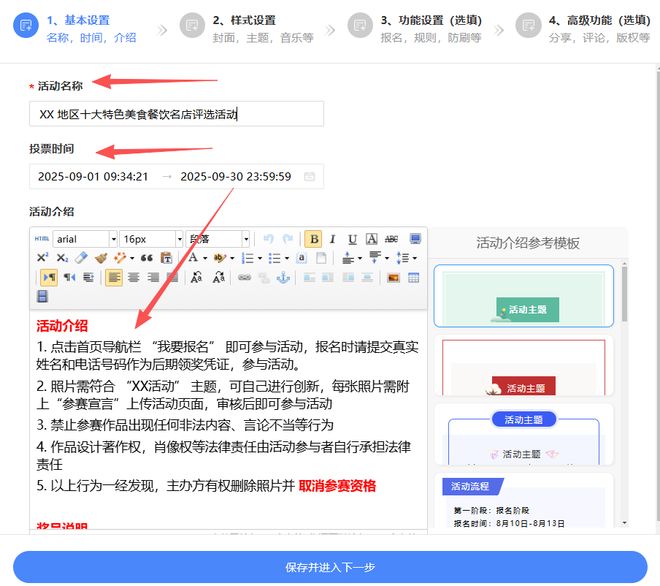
Task: Open the paragraph format dropdown
Action: tap(218, 239)
